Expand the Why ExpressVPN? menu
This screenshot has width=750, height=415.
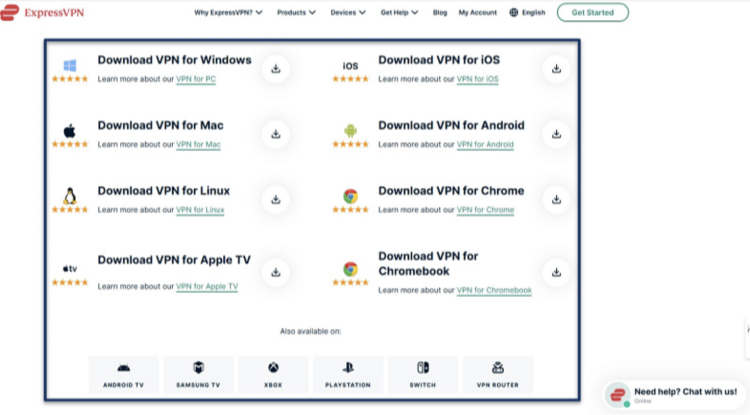(228, 12)
